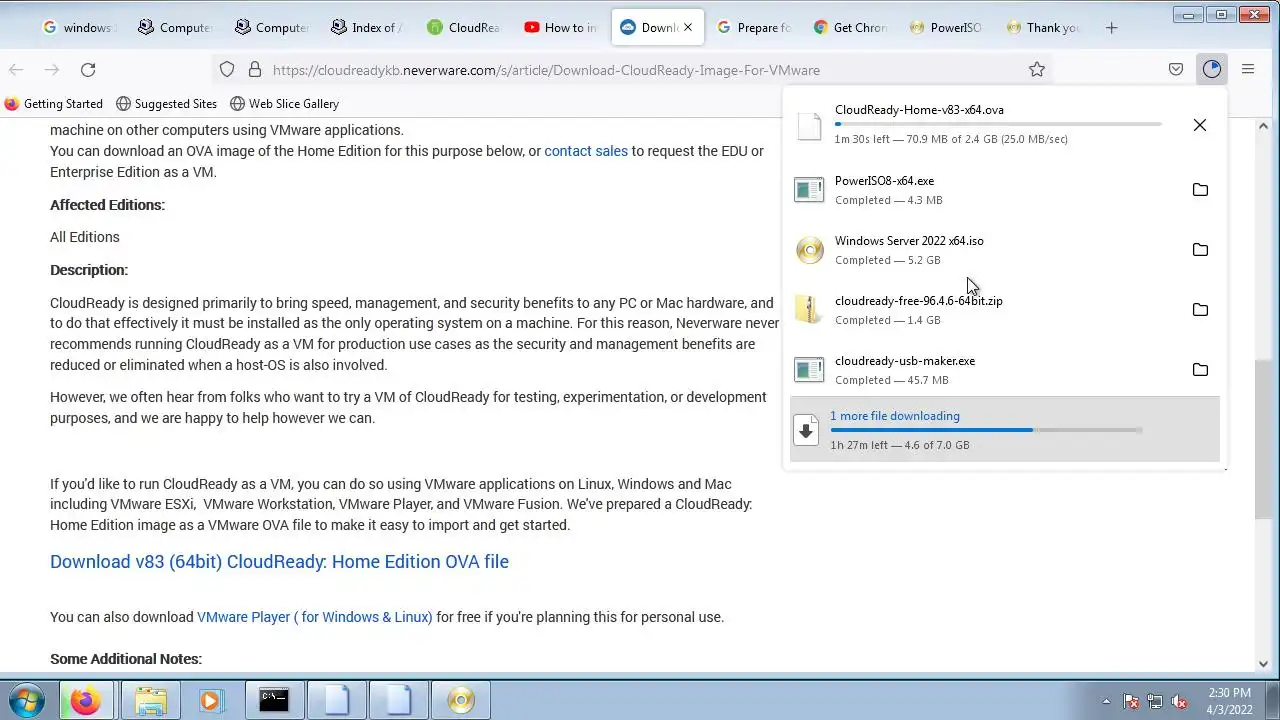
Task: Click the PowerISO8-x64.exe file icon
Action: pyautogui.click(x=809, y=190)
